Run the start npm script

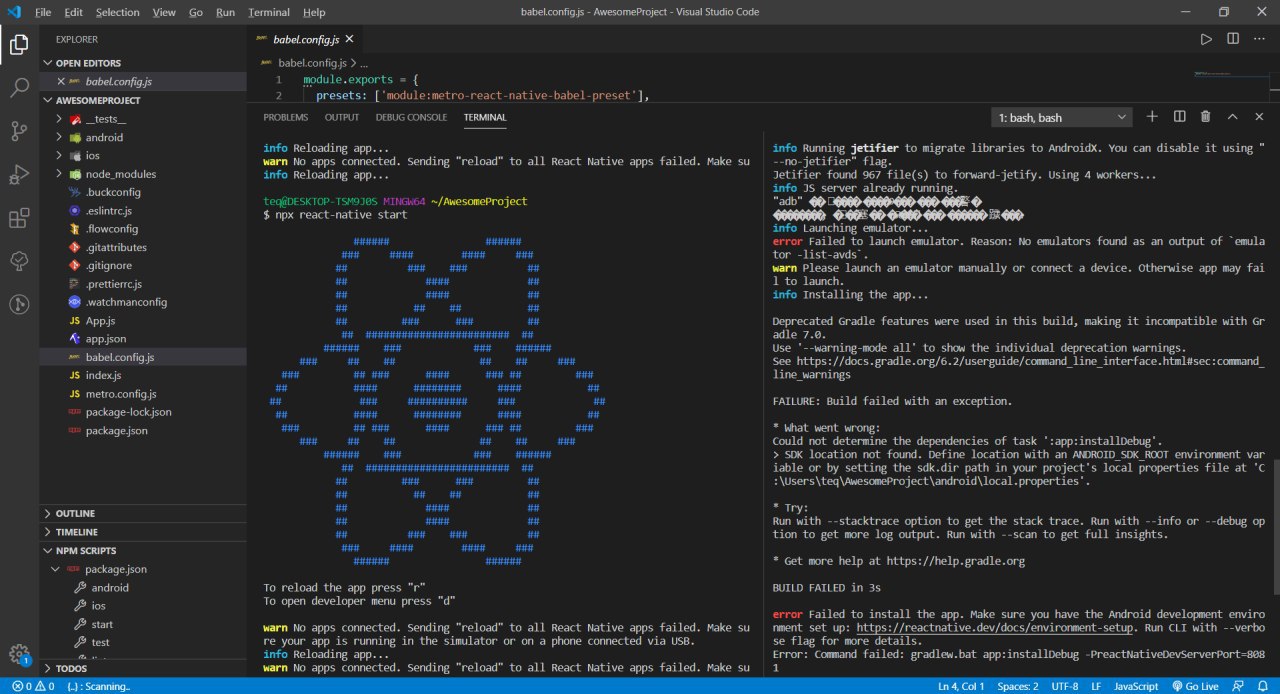(102, 624)
